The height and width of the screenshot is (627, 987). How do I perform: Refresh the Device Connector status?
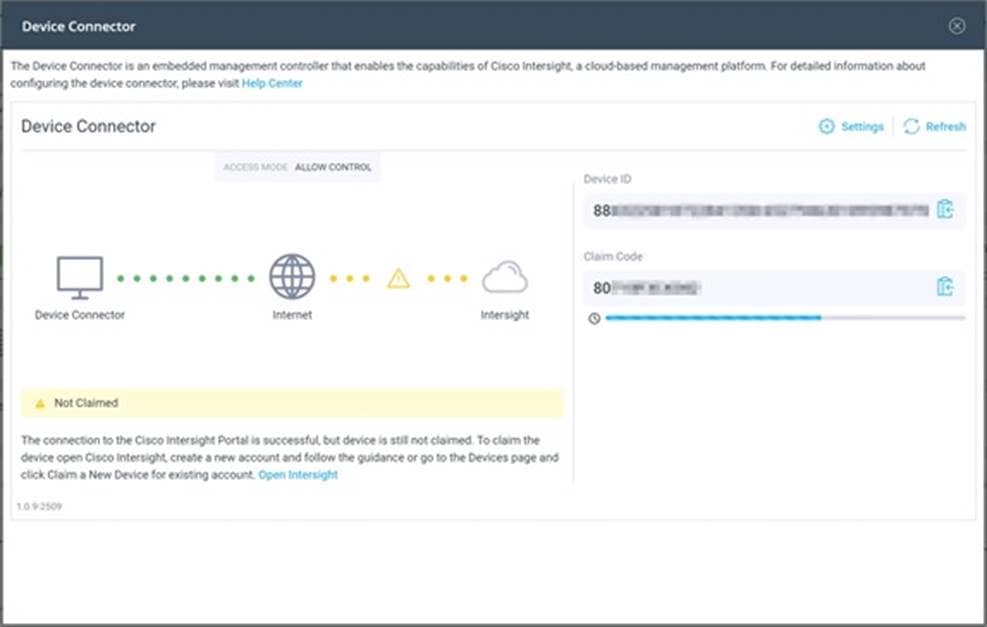point(934,127)
